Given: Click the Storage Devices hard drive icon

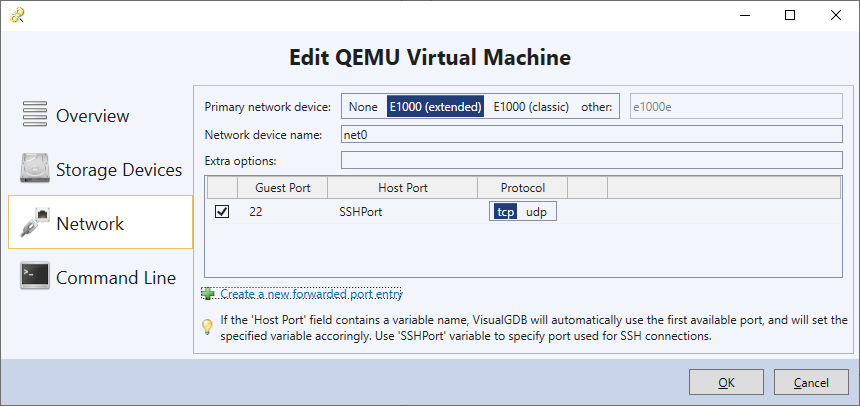Looking at the screenshot, I should tap(35, 168).
